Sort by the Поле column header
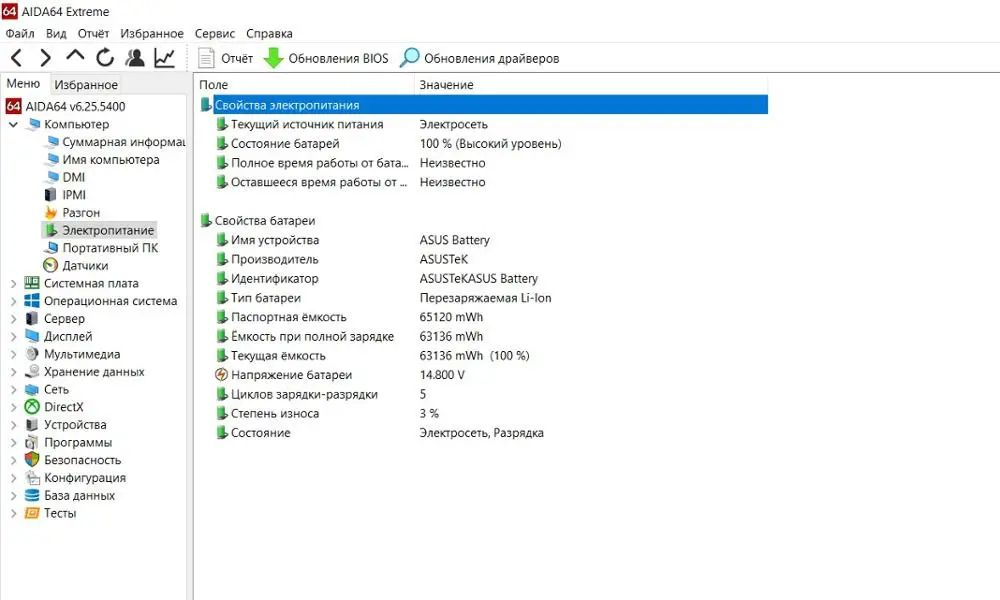 pos(305,85)
